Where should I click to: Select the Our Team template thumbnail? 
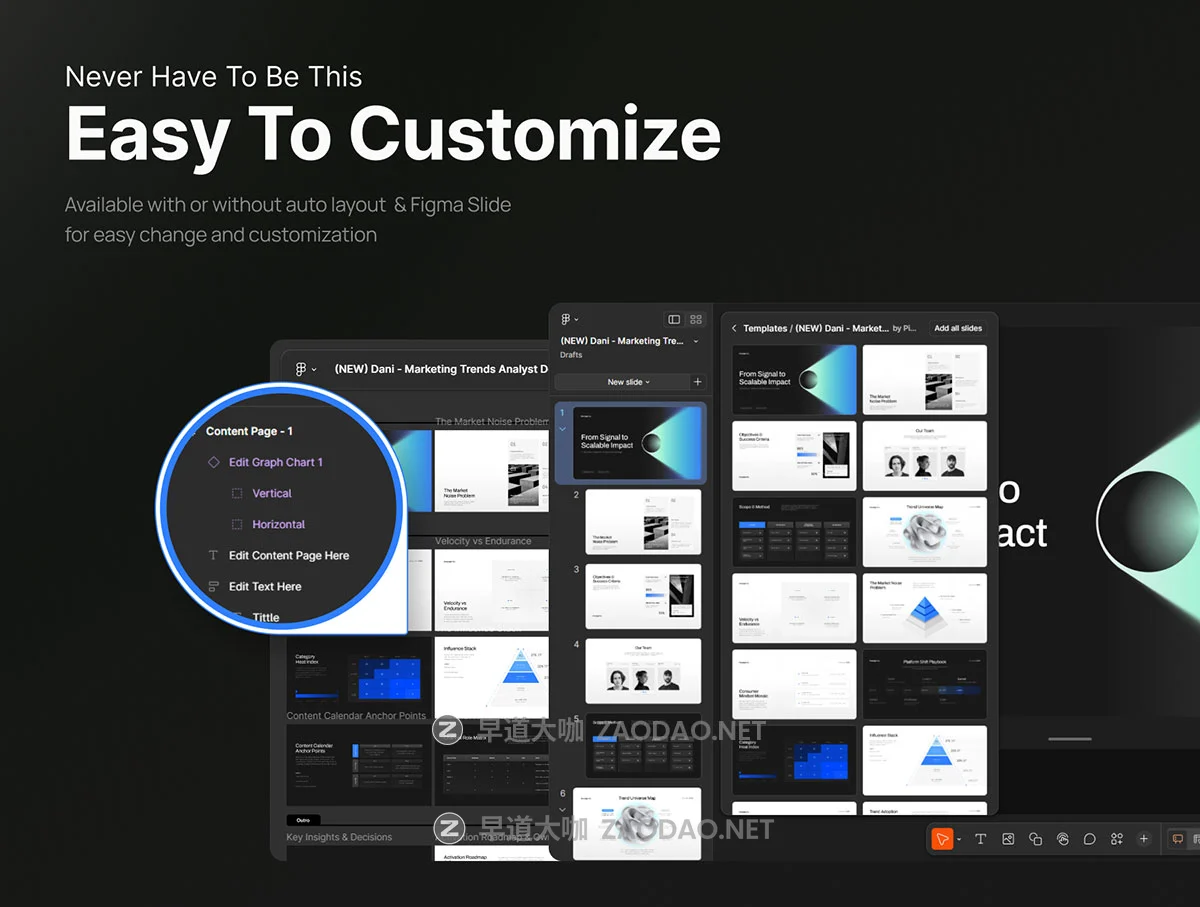[924, 456]
